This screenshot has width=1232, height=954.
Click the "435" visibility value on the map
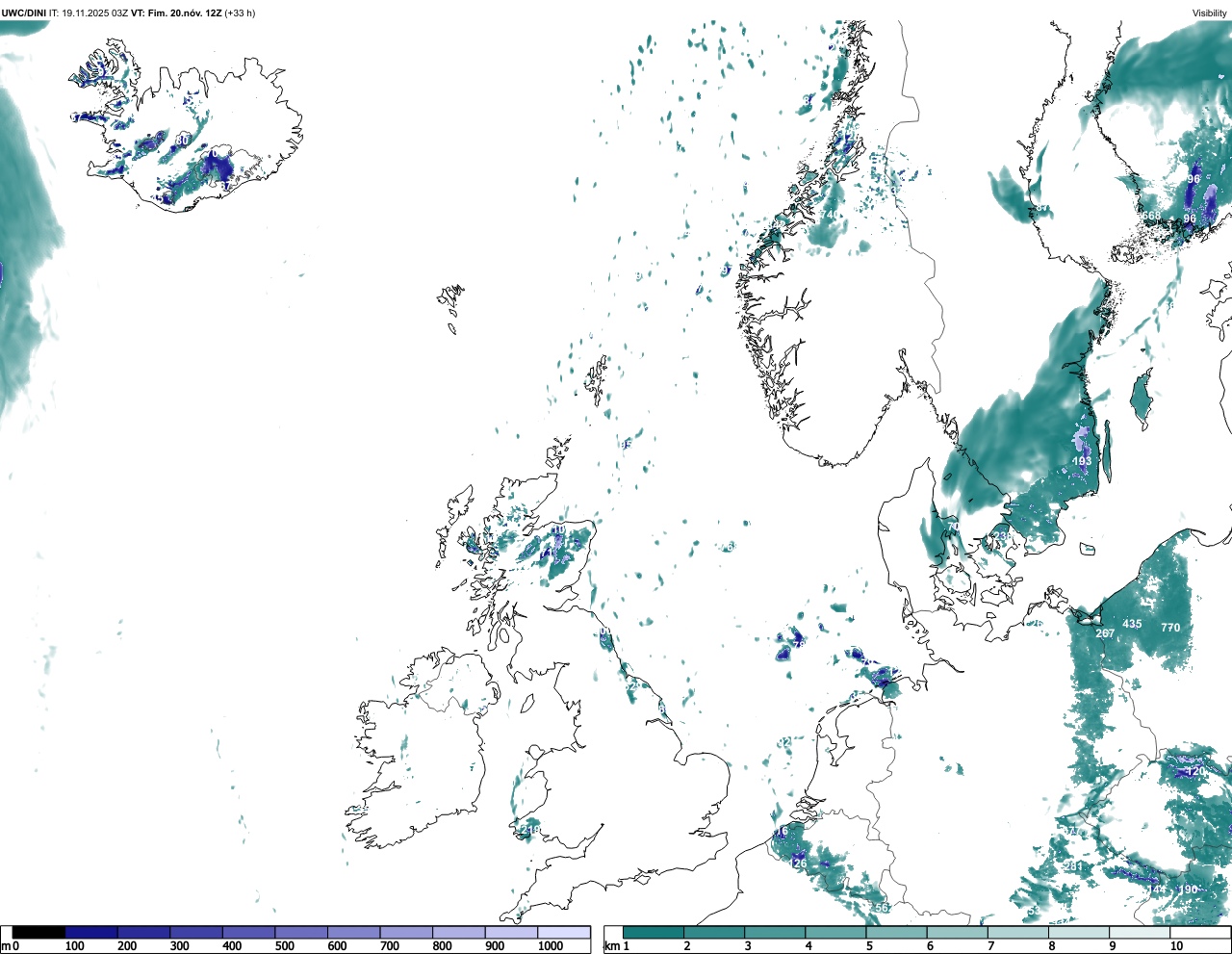click(1132, 624)
